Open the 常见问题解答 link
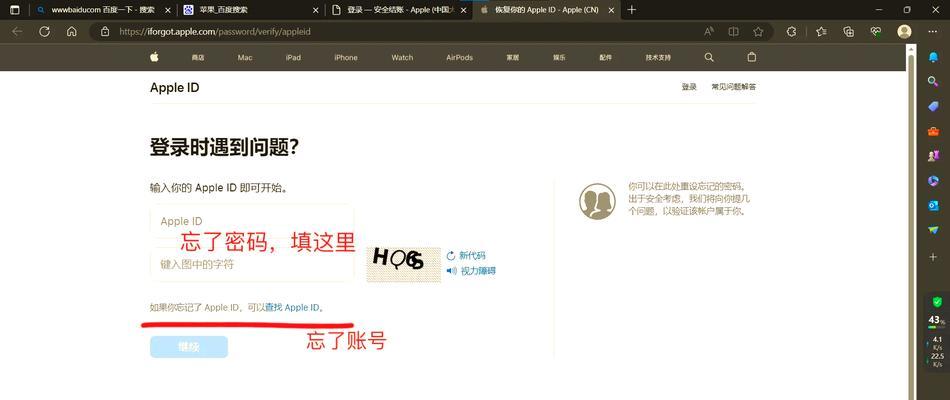Image resolution: width=950 pixels, height=400 pixels. (x=734, y=87)
